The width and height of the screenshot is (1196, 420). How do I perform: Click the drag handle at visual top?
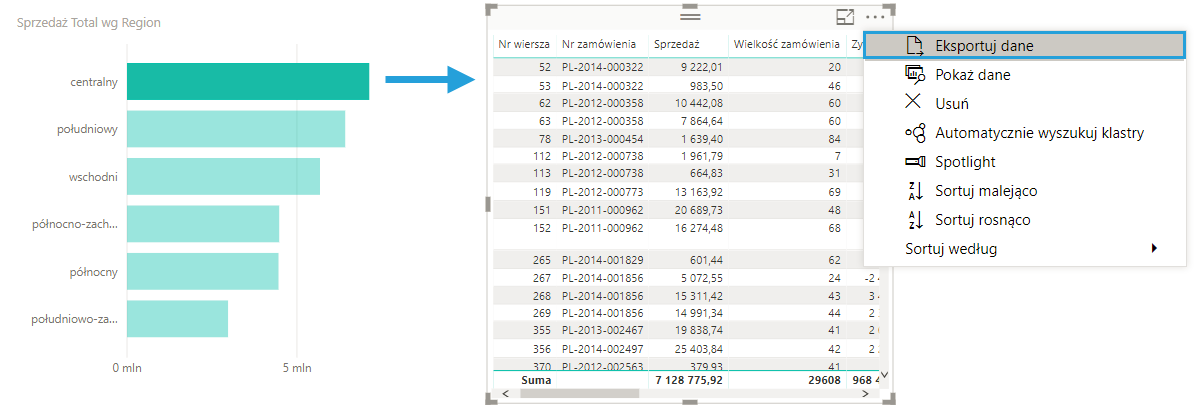(690, 15)
